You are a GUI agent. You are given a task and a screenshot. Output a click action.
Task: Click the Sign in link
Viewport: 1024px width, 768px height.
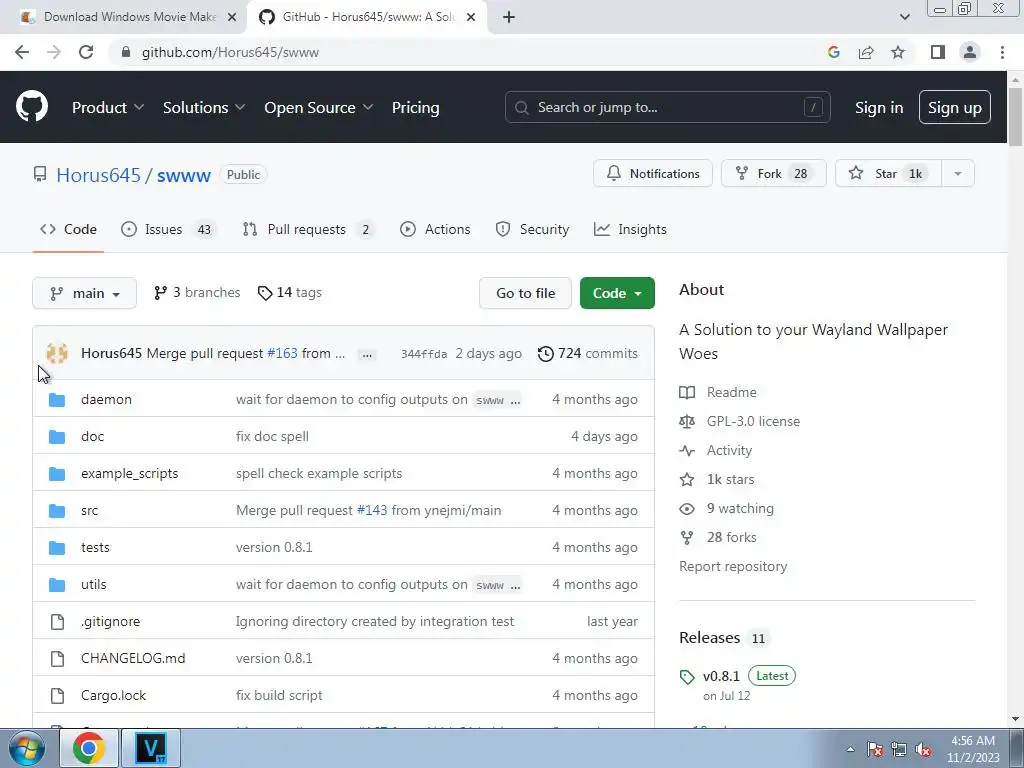pos(879,108)
